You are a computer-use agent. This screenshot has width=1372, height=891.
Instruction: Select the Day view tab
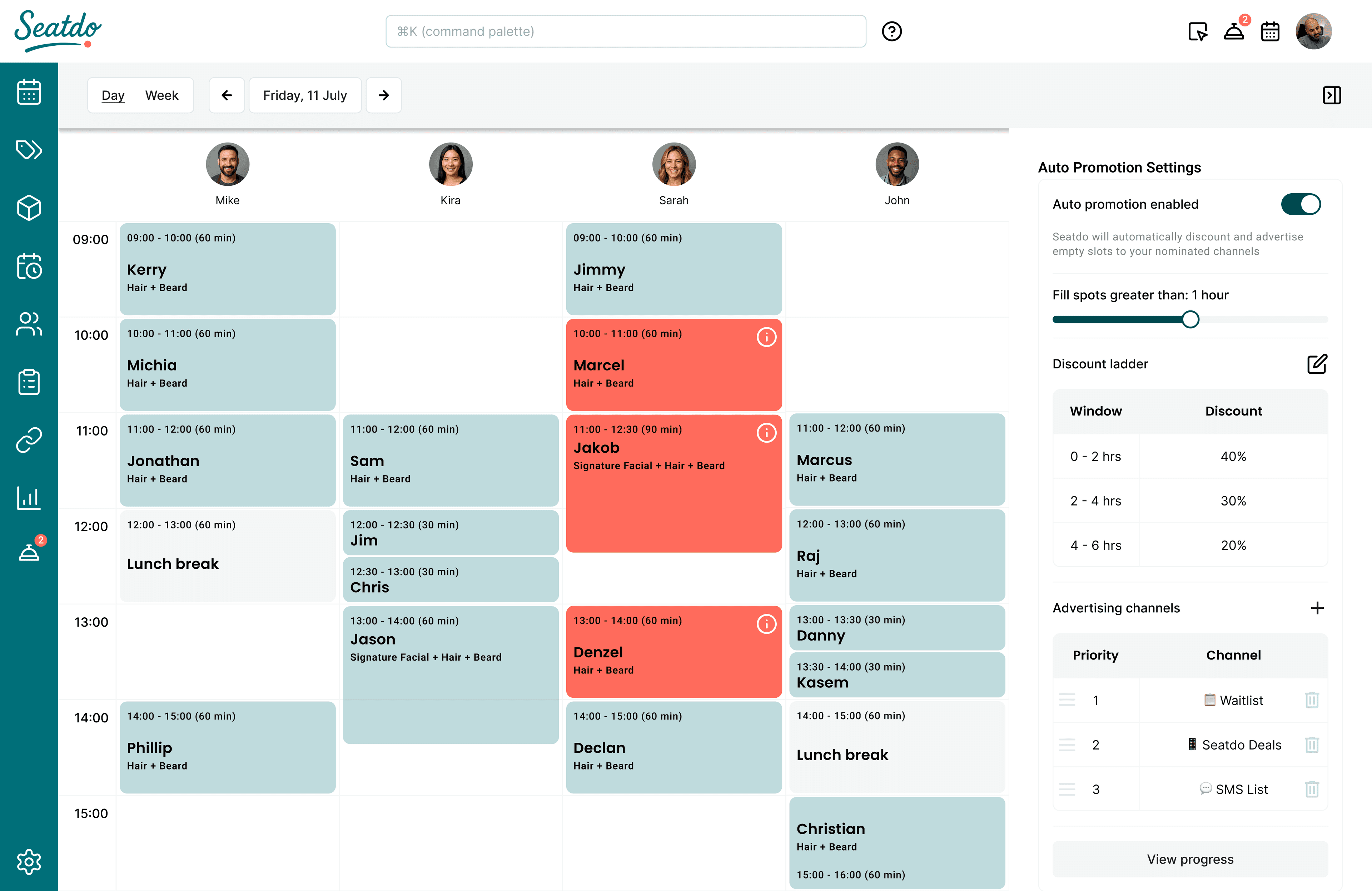tap(113, 95)
